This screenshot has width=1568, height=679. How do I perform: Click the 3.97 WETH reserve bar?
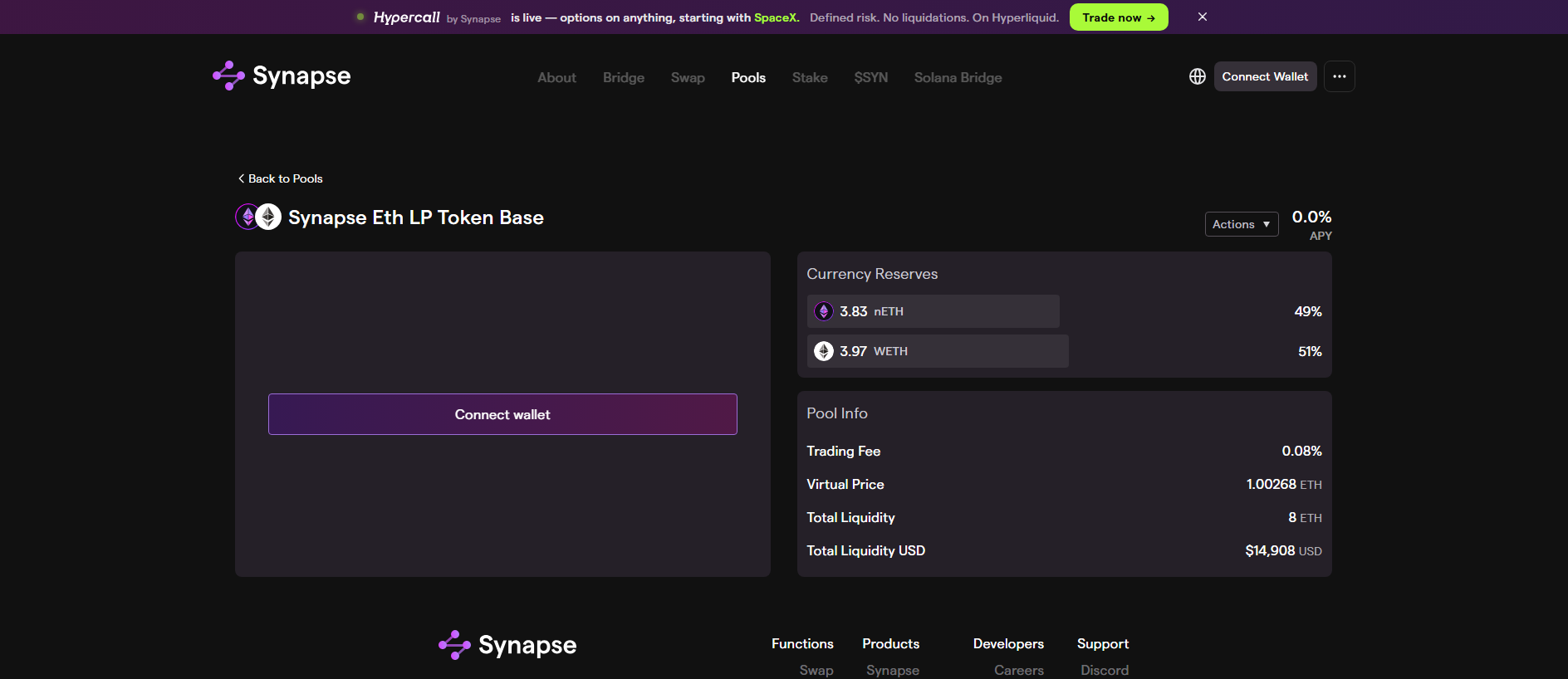(938, 351)
